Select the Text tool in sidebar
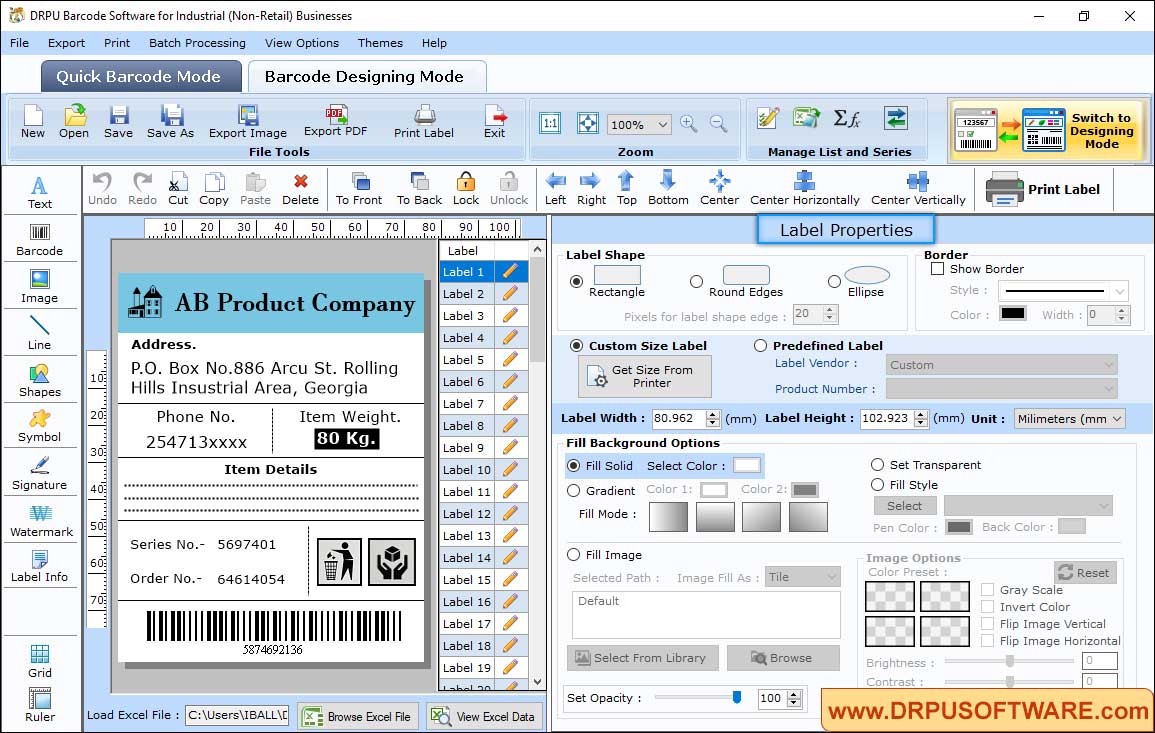This screenshot has width=1155, height=733. click(40, 192)
